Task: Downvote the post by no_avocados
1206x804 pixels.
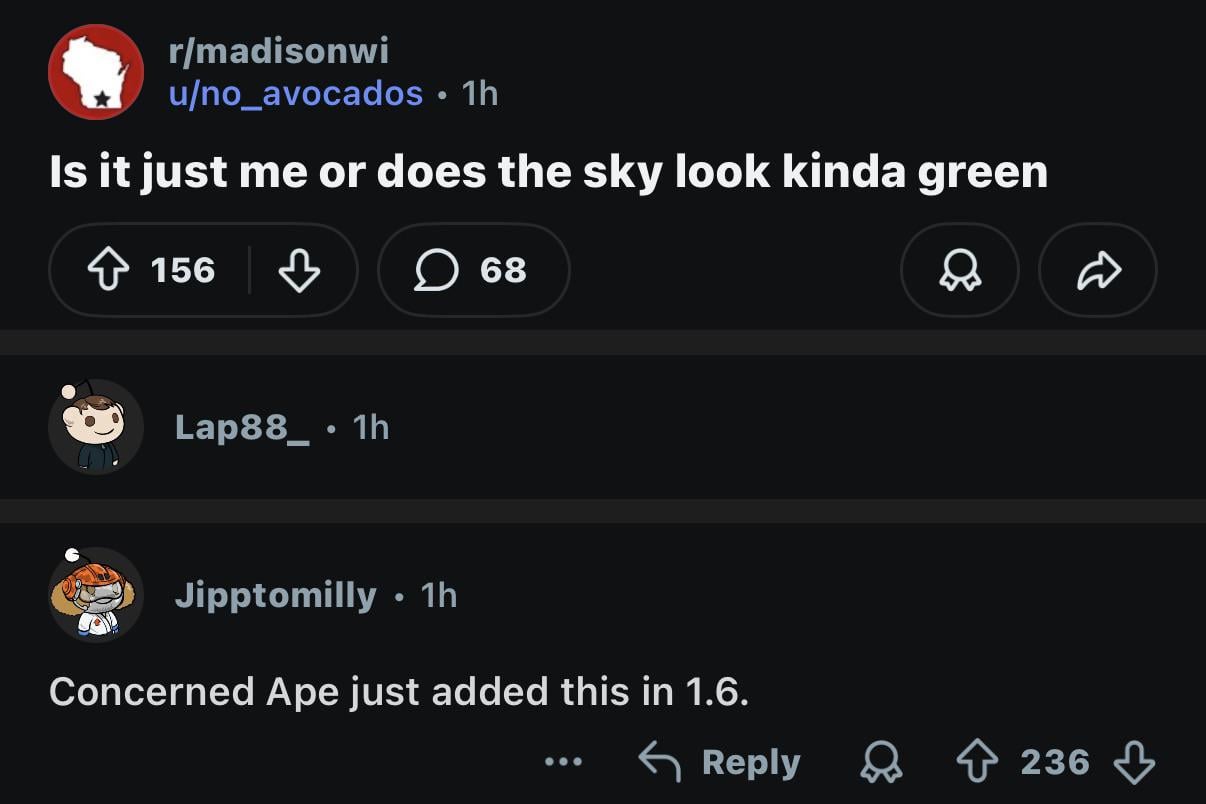Action: 298,270
